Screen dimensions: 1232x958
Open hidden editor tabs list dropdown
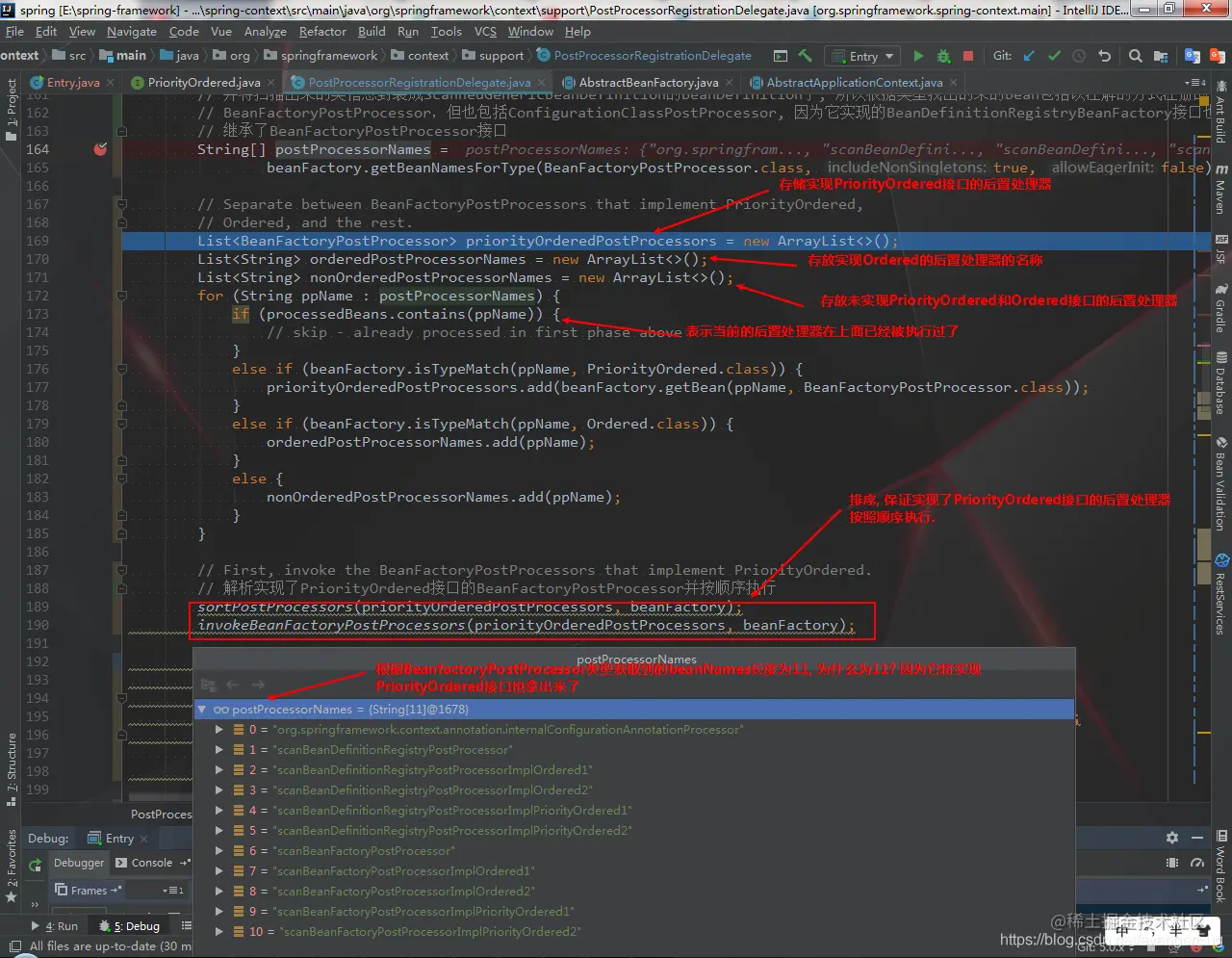[x=1195, y=83]
